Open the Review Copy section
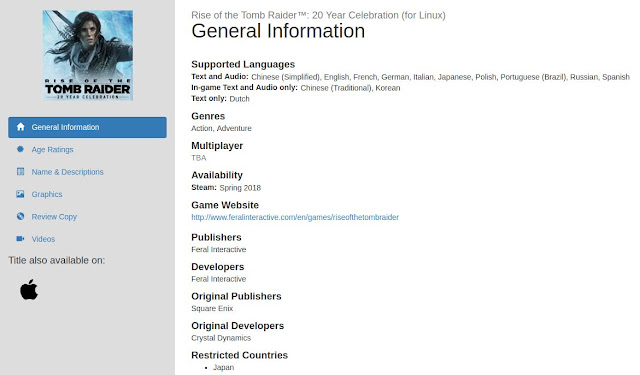Viewport: 640px width, 375px height. 54,217
